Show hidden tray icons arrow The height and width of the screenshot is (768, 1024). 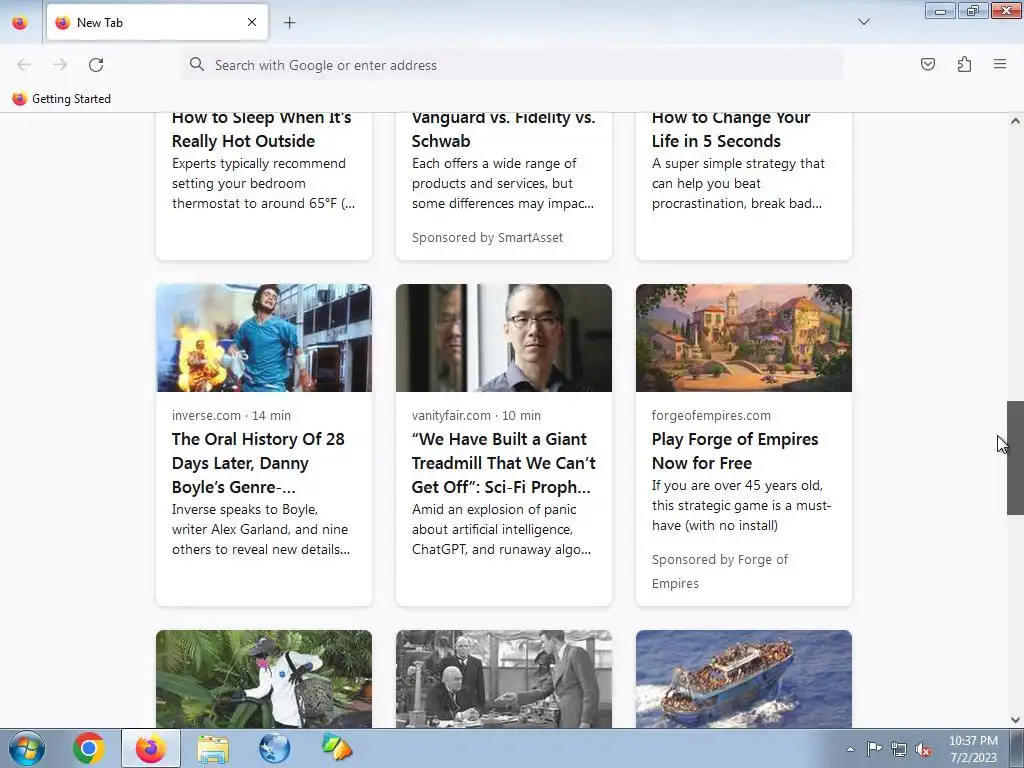coord(850,749)
